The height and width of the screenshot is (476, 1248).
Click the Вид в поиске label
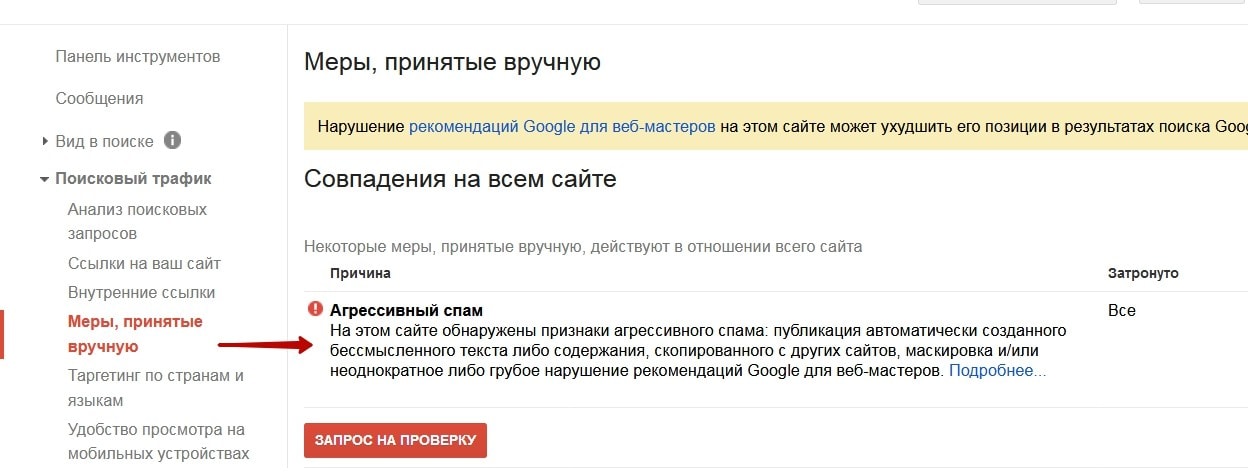coord(104,141)
